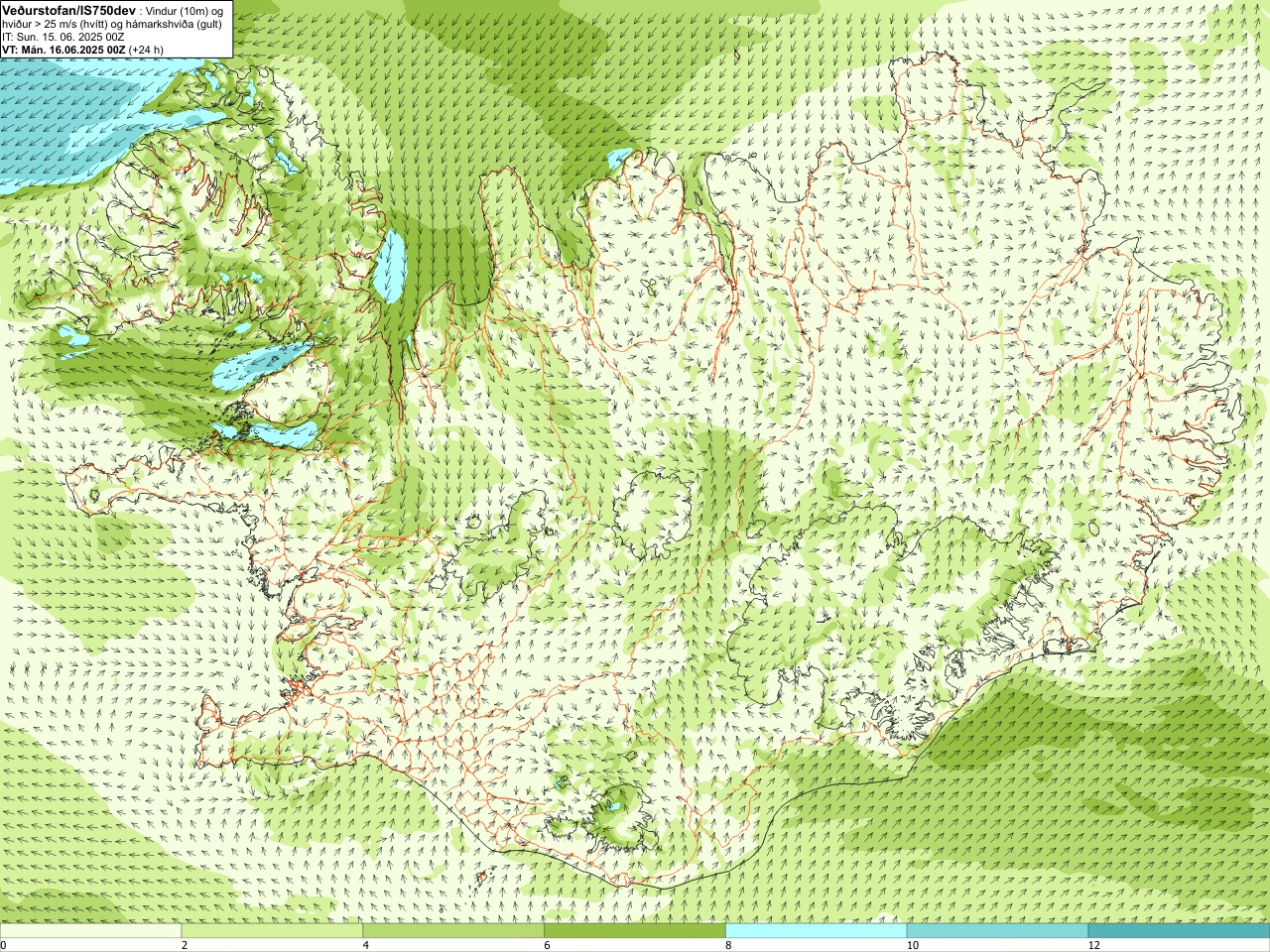Select the 10–12 m/s cyan legend swatch
Image resolution: width=1270 pixels, height=952 pixels.
[x=997, y=931]
